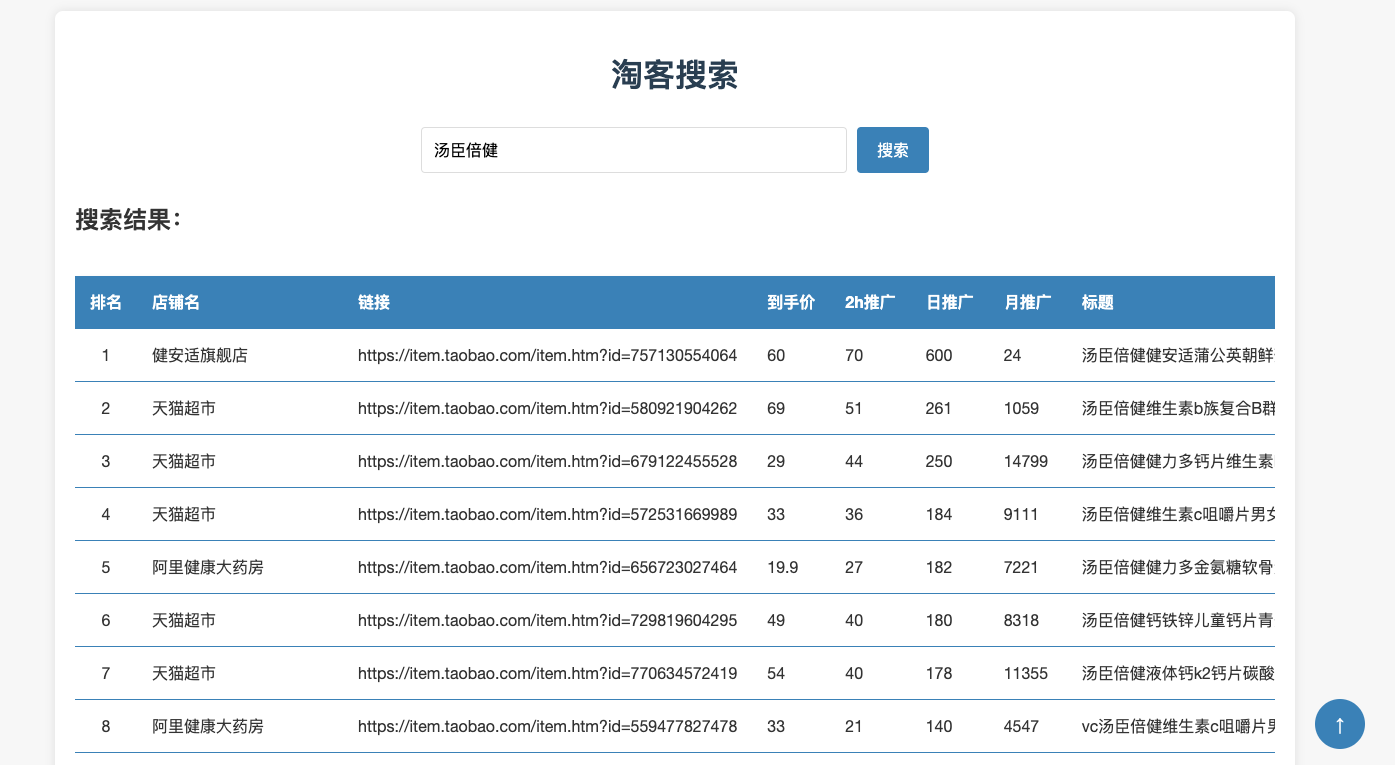This screenshot has height=765, width=1395.
Task: Click 天猫超市 shop name in rank 3 row
Action: tap(184, 461)
